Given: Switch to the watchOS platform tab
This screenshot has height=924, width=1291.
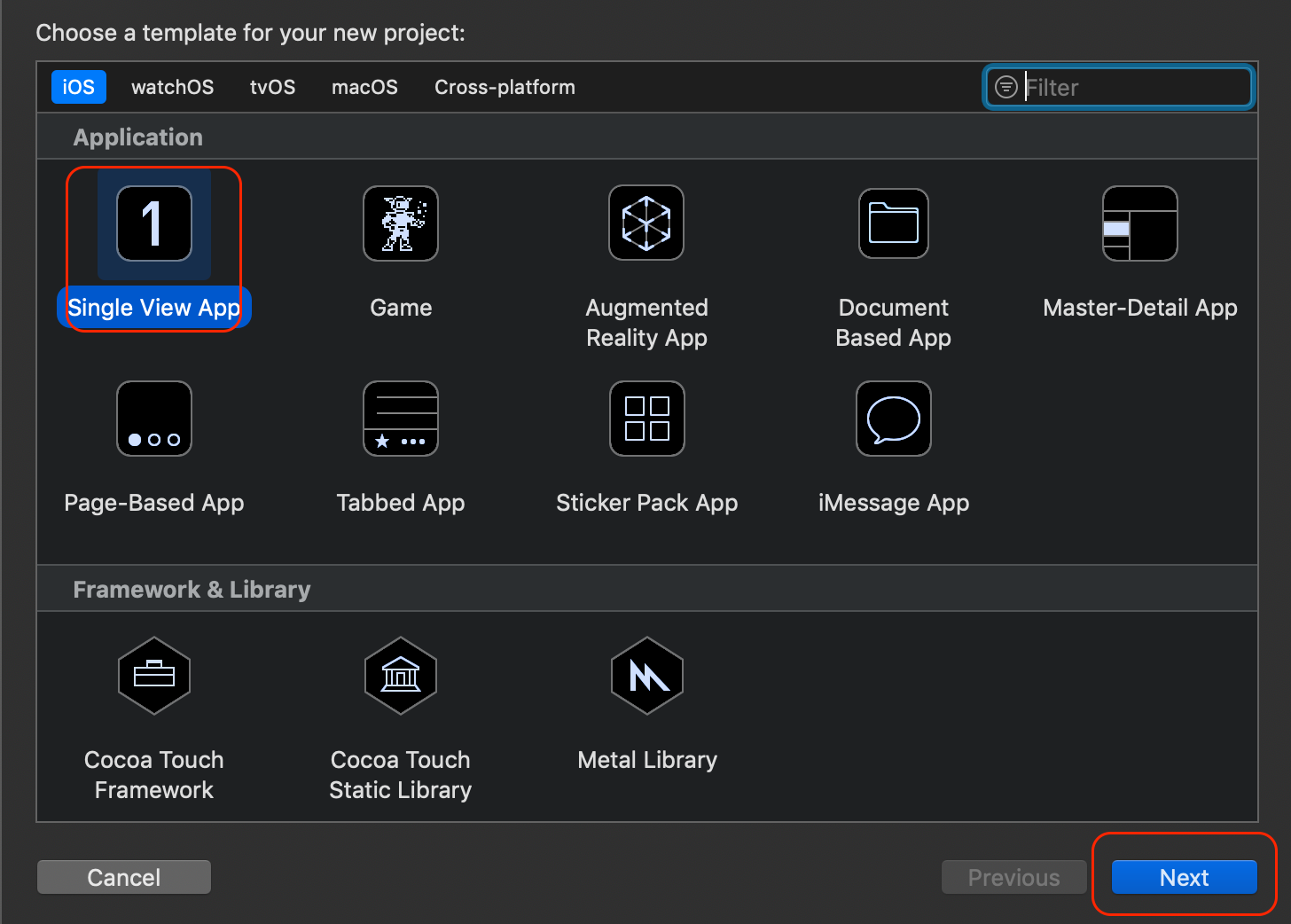Looking at the screenshot, I should pyautogui.click(x=173, y=87).
